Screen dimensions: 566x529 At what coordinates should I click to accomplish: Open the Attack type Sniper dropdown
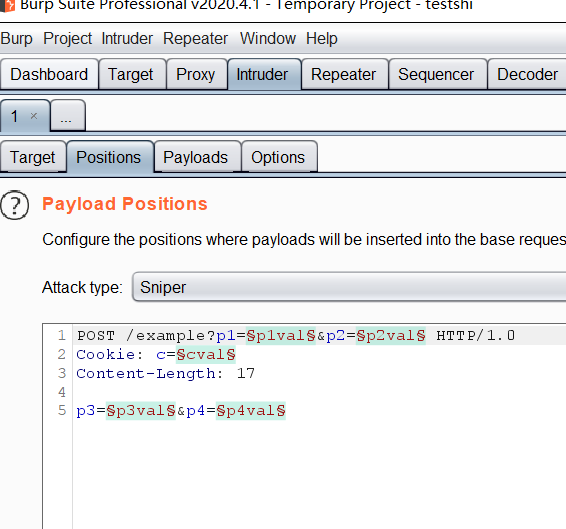pyautogui.click(x=349, y=287)
